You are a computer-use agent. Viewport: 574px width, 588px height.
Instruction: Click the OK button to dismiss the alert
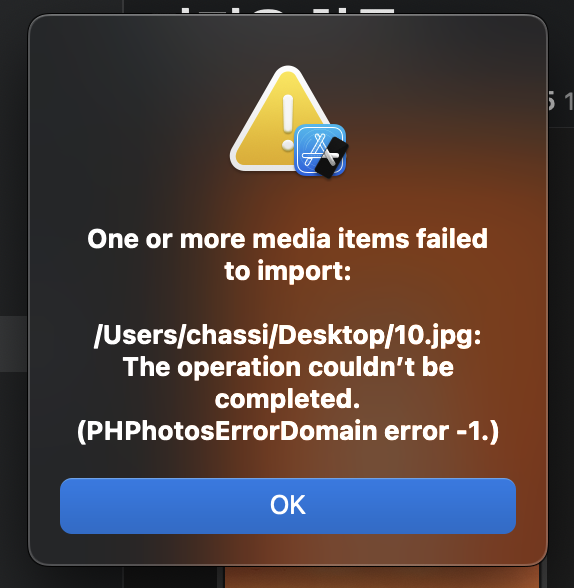tap(288, 506)
